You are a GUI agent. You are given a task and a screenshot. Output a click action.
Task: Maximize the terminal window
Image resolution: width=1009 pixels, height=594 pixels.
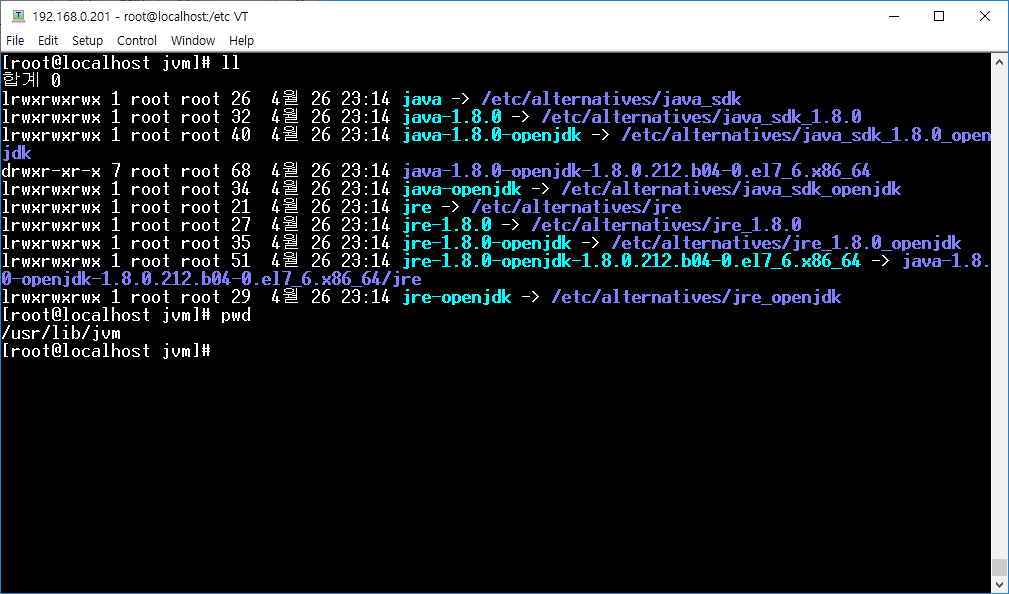tap(939, 16)
